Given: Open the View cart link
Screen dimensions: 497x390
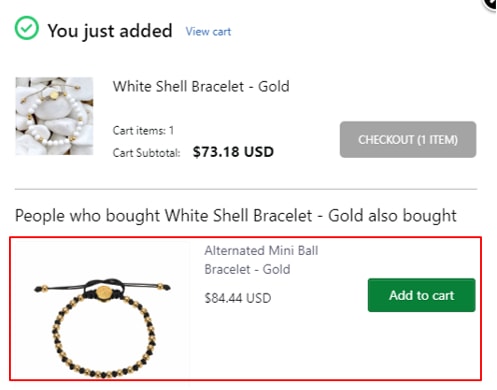Looking at the screenshot, I should [208, 32].
